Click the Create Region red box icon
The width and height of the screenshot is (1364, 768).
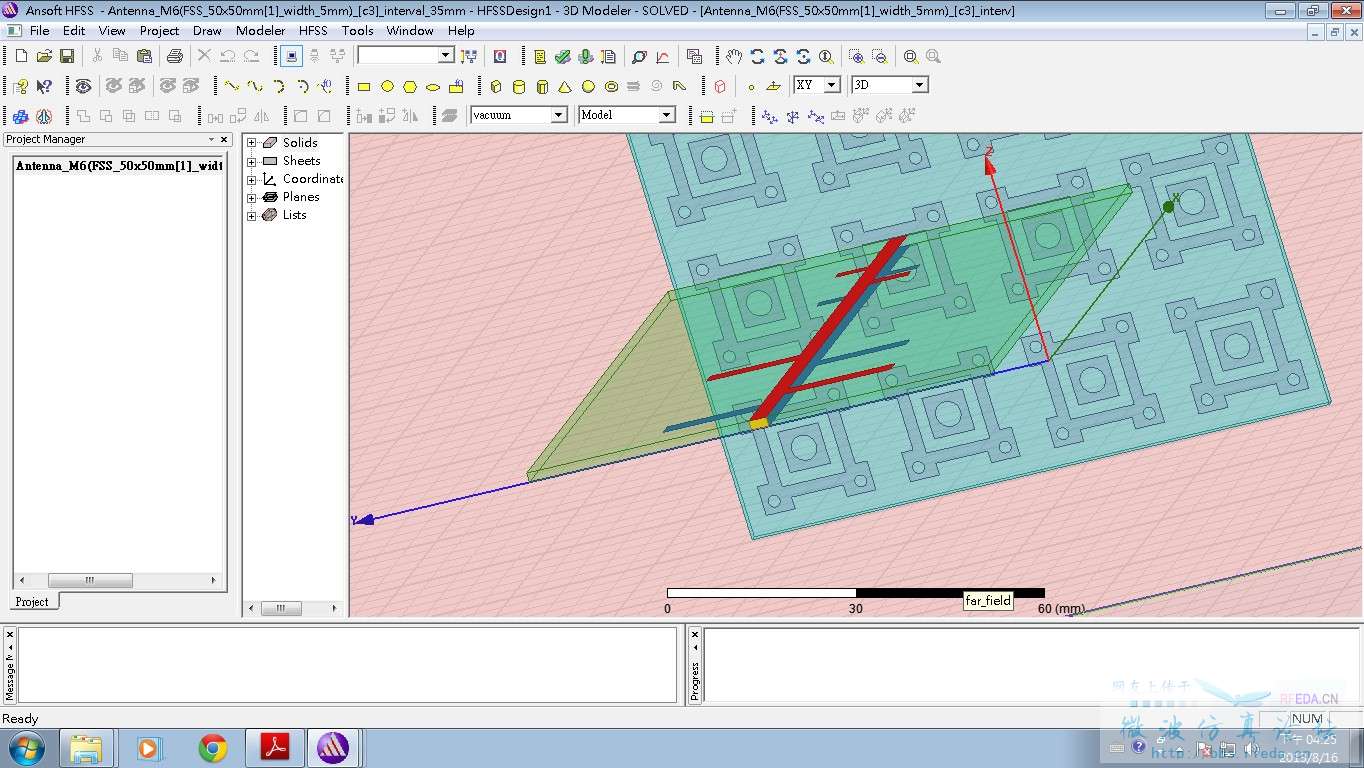coord(720,86)
